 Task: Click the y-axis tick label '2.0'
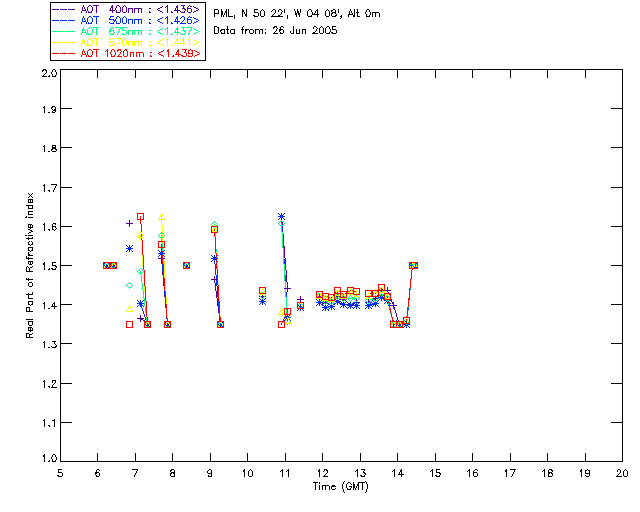tap(49, 73)
